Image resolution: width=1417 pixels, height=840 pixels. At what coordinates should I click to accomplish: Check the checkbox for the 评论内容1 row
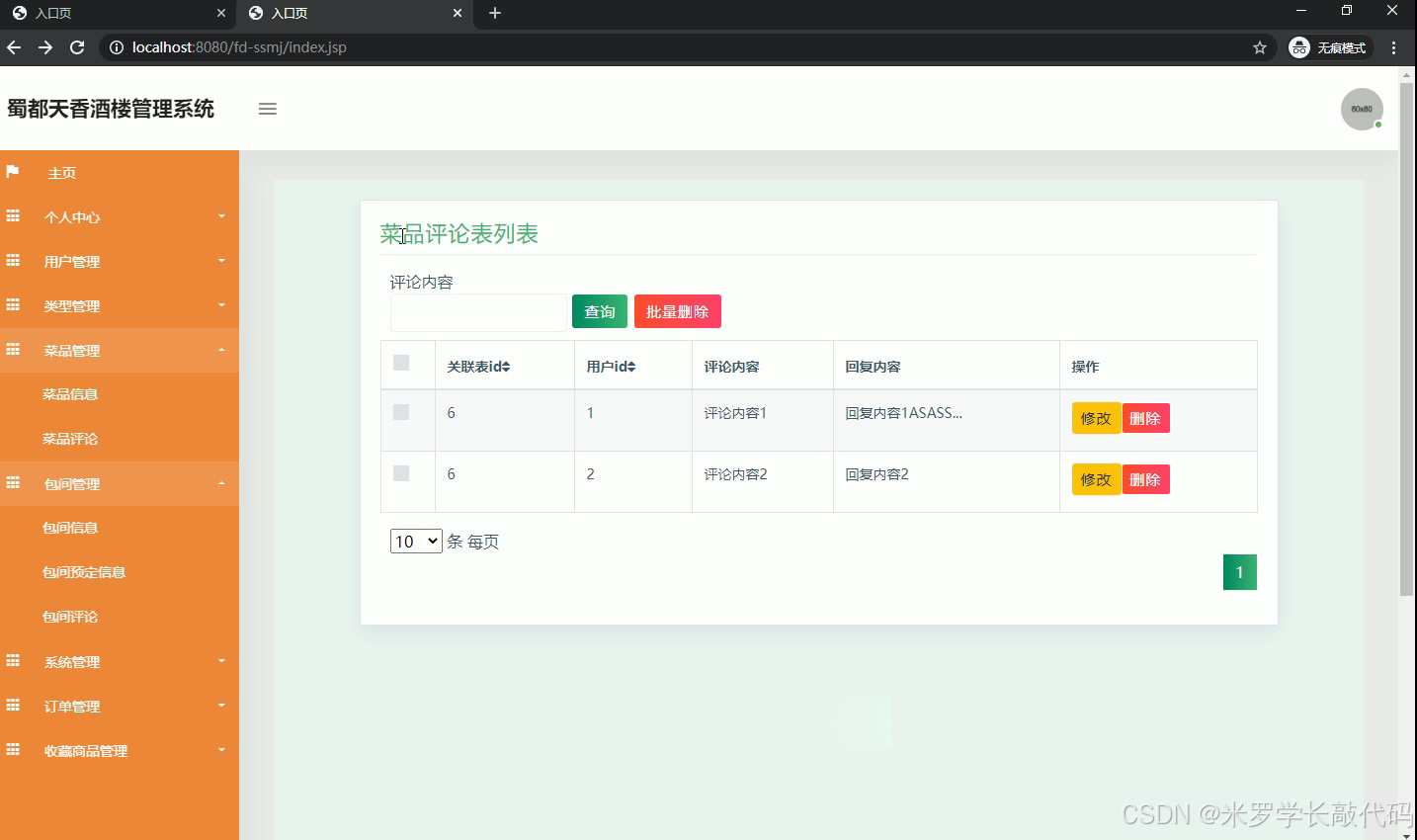pyautogui.click(x=400, y=412)
